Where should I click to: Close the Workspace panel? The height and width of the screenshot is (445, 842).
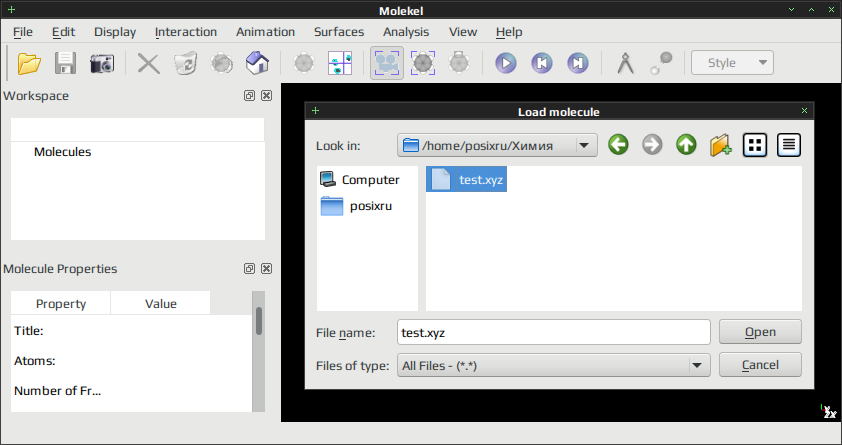pos(266,96)
